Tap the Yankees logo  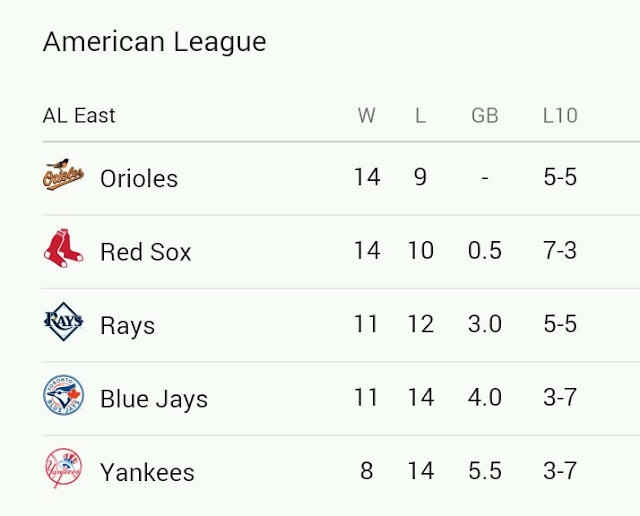tap(63, 468)
